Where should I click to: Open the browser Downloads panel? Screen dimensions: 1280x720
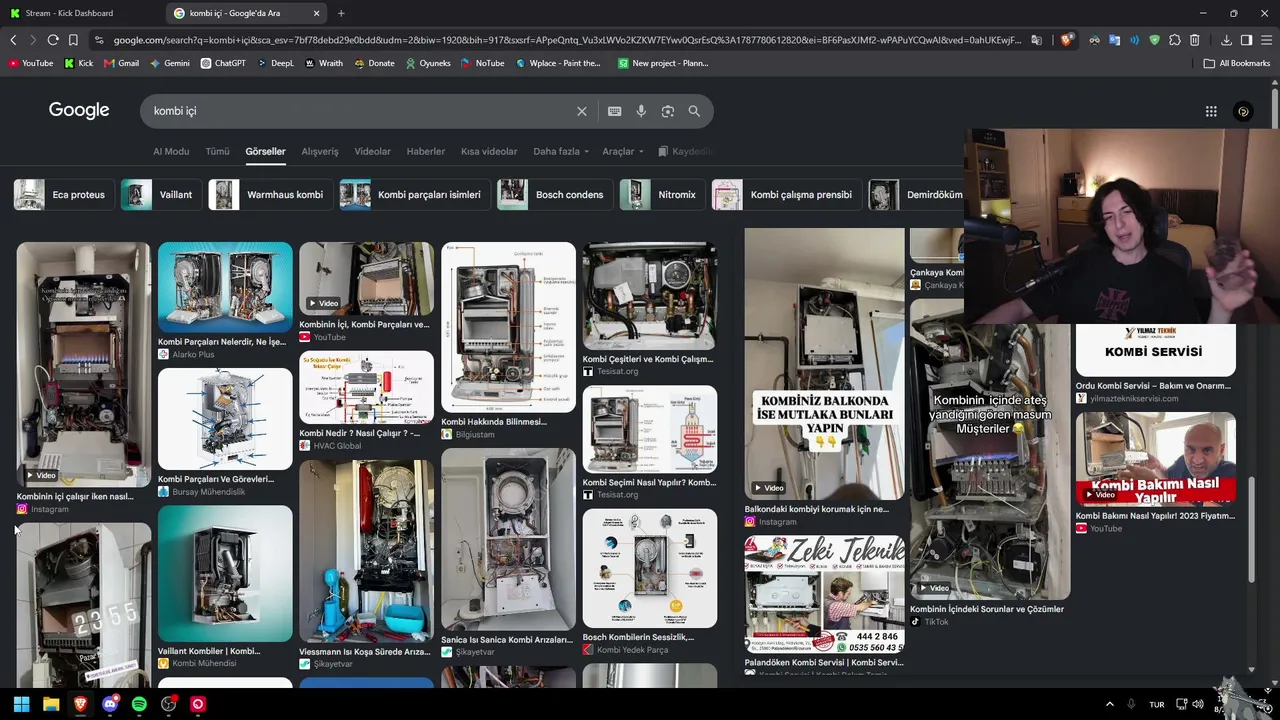point(1226,40)
